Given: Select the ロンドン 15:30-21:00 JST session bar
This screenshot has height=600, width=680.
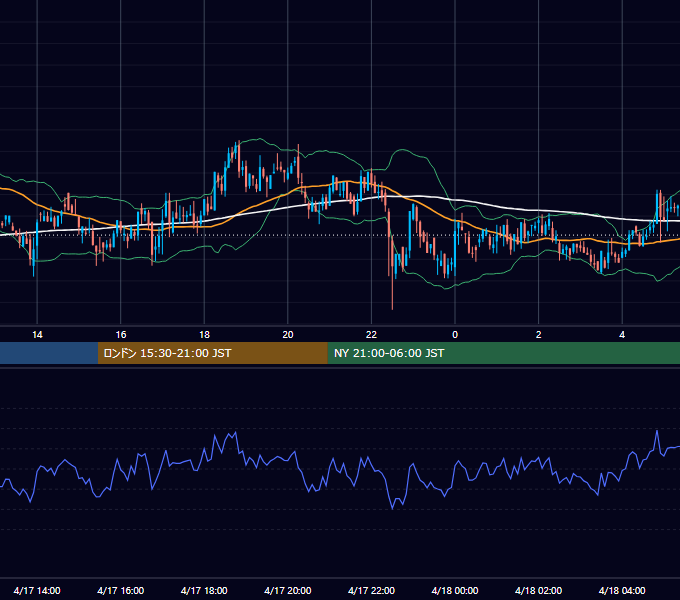Looking at the screenshot, I should click(x=212, y=353).
